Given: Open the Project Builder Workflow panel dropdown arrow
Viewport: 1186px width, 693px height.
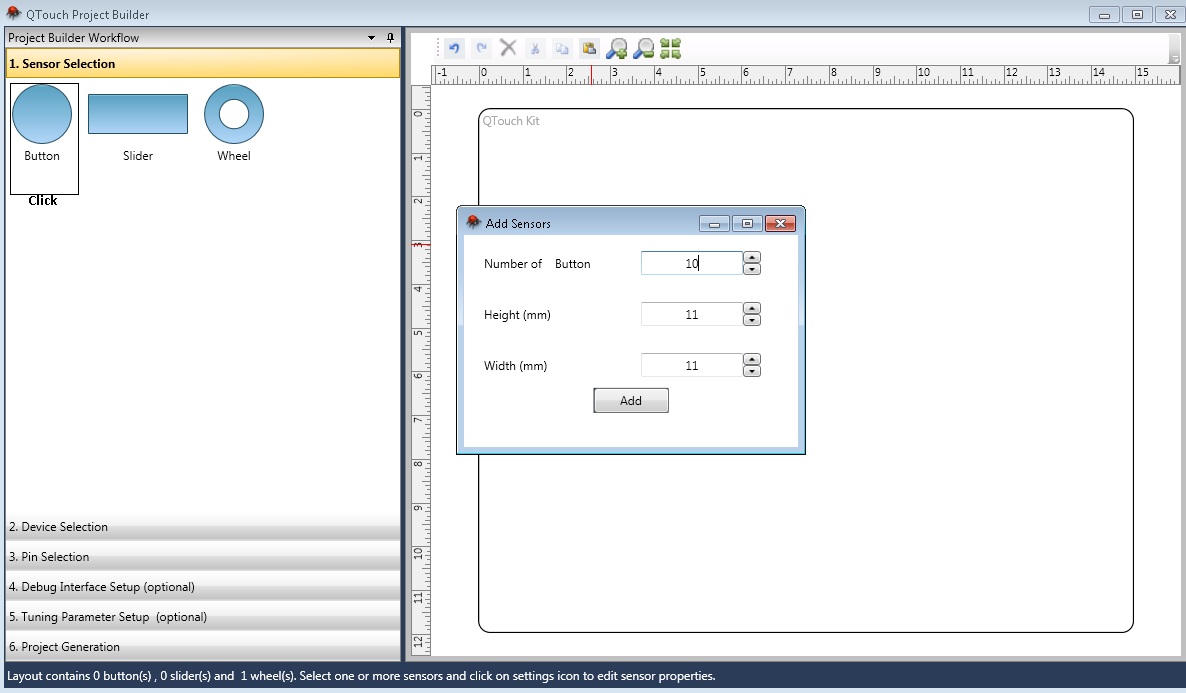Looking at the screenshot, I should pyautogui.click(x=372, y=38).
